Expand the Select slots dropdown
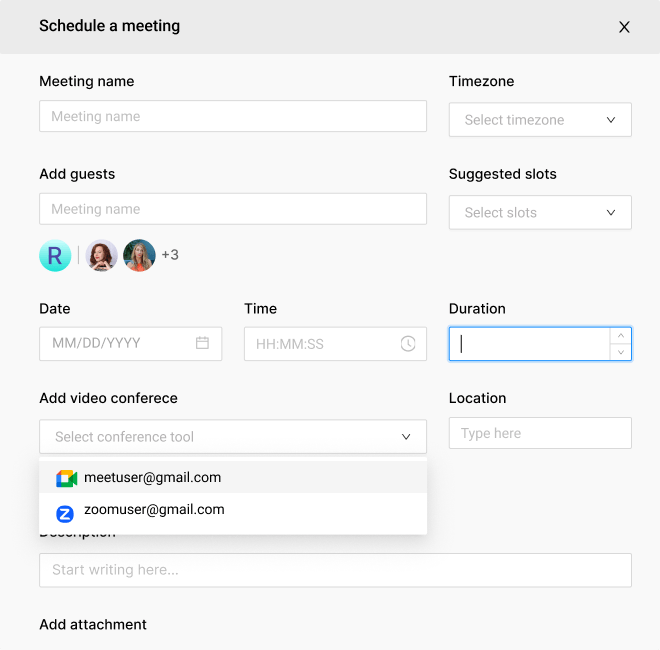Screen dimensions: 660x650 540,212
